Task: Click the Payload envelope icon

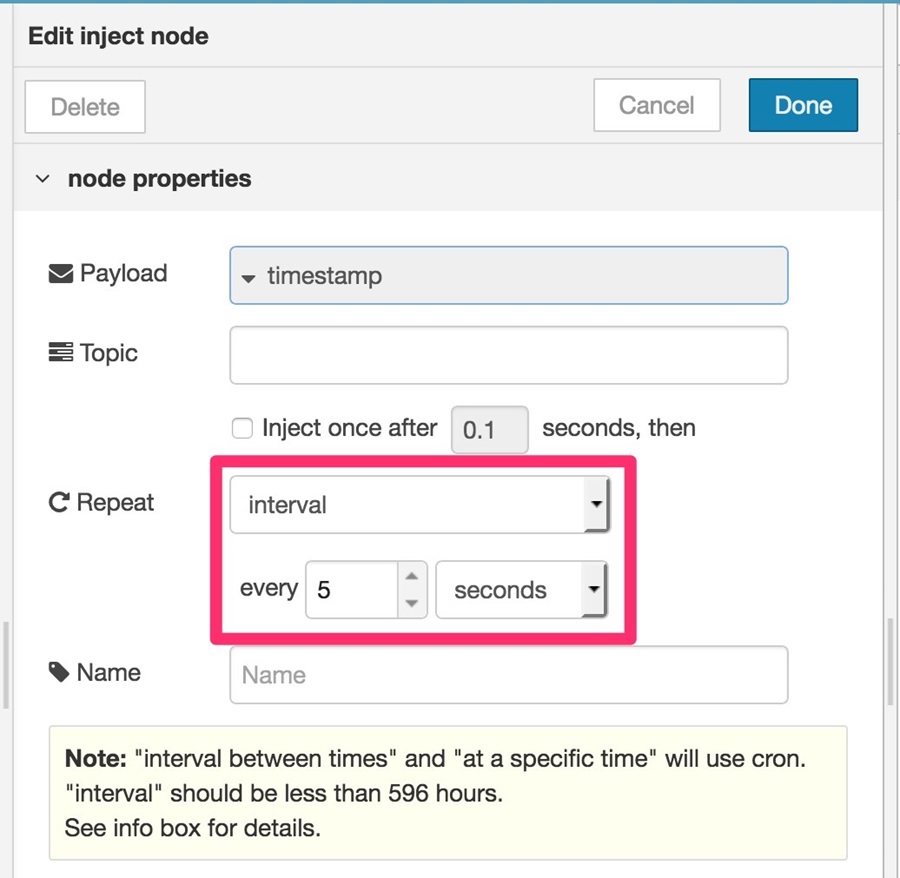Action: coord(61,274)
